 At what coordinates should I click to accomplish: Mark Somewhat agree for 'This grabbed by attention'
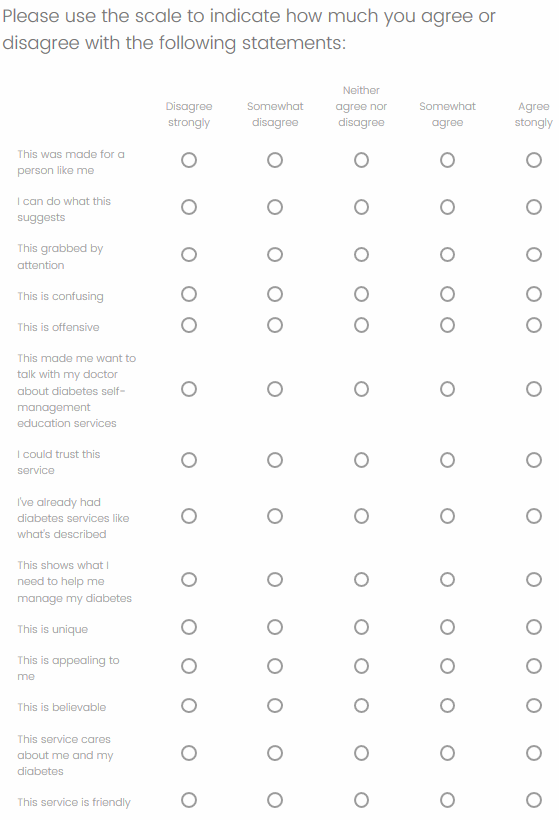point(447,255)
